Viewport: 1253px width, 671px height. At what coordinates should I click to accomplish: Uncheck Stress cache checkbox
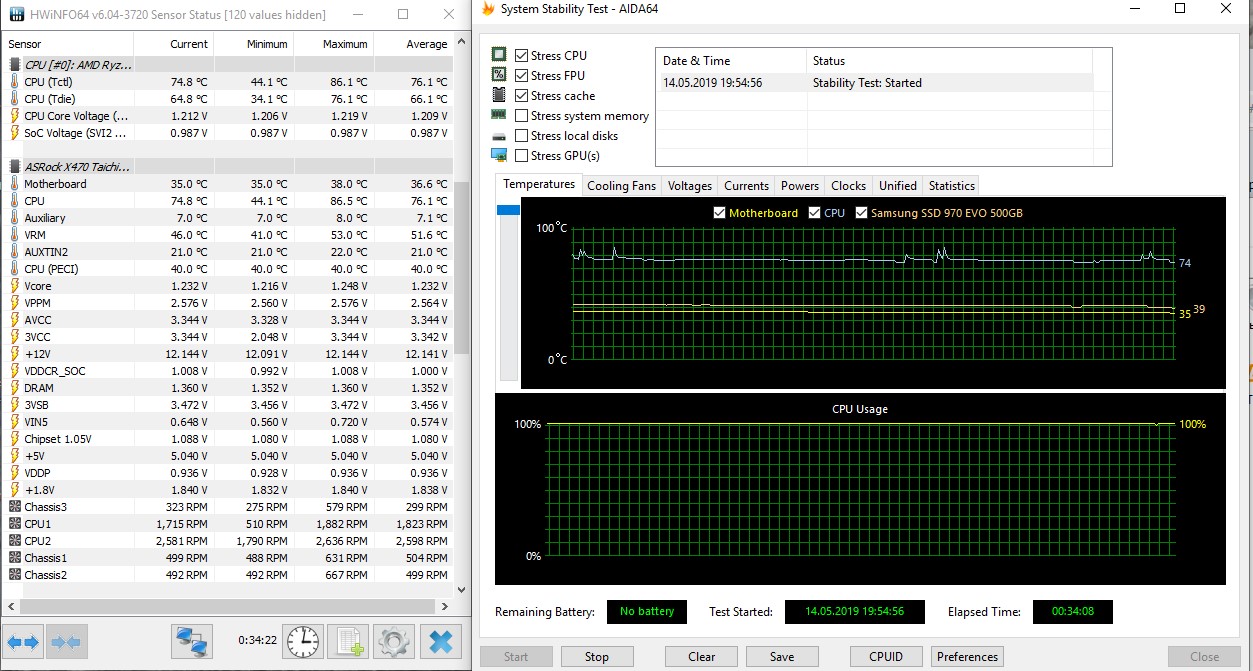521,95
